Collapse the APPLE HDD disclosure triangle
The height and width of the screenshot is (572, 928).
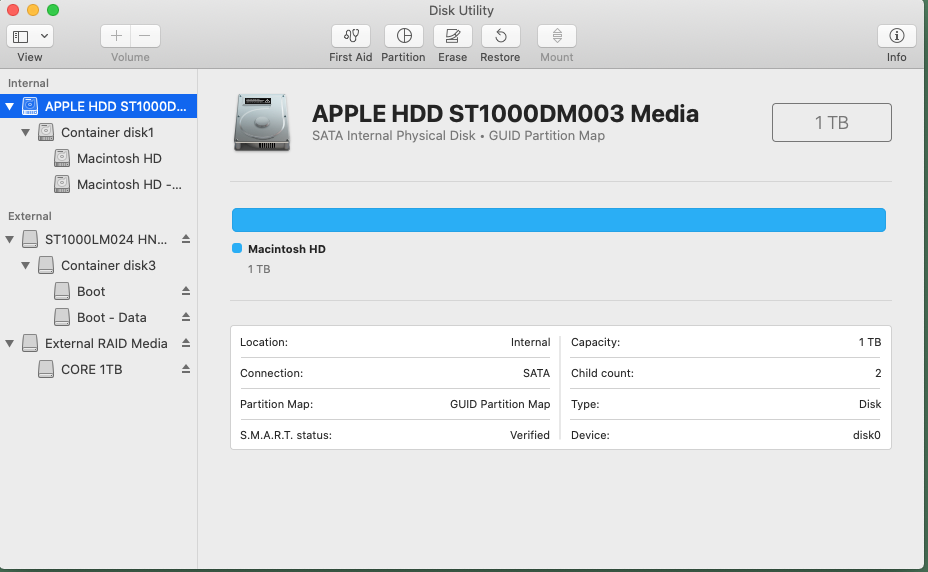(x=9, y=107)
